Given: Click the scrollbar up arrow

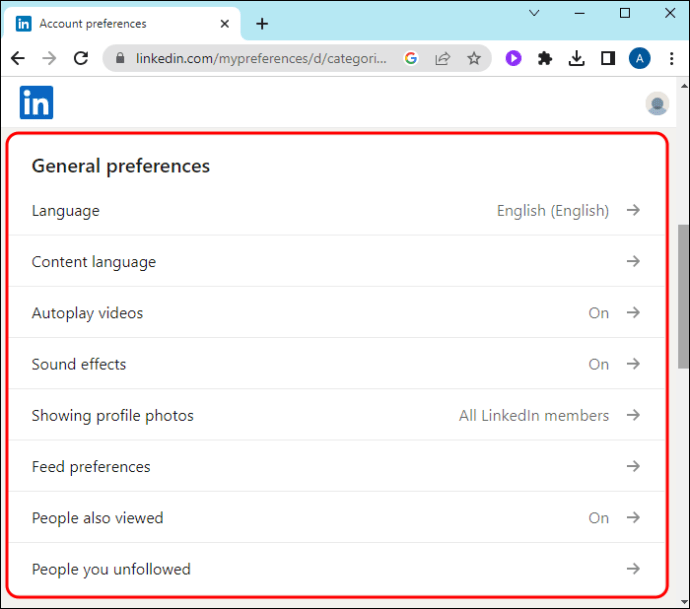Looking at the screenshot, I should coord(684,86).
